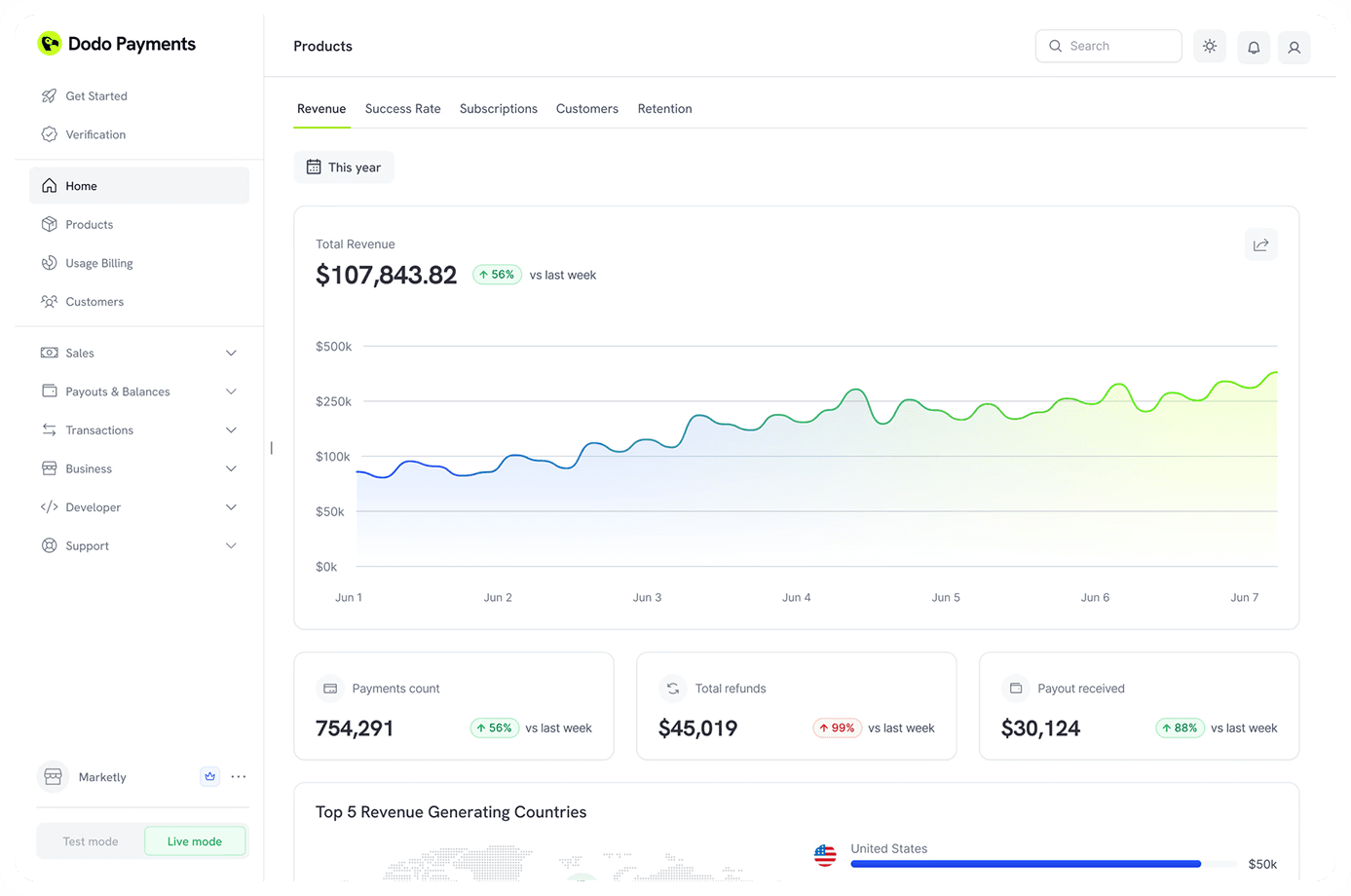Viewport: 1351px width, 896px height.
Task: Switch to Test mode
Action: coord(91,841)
